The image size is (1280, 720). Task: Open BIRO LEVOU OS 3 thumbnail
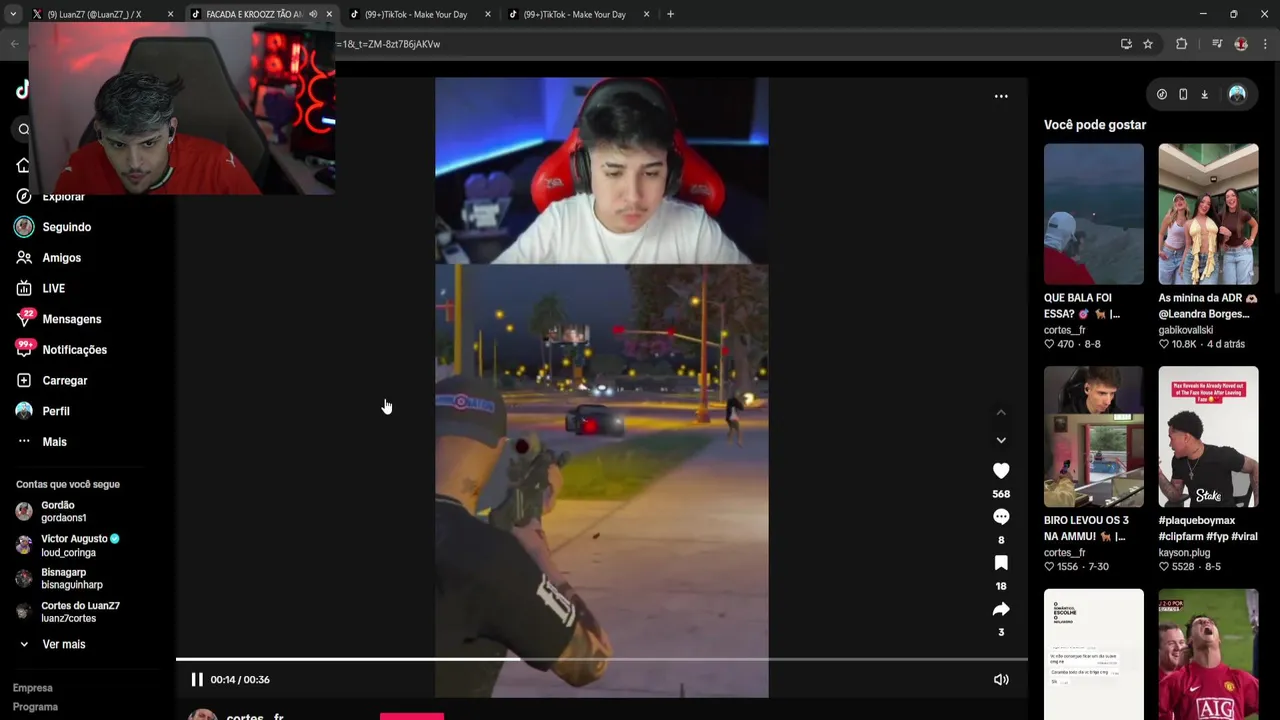1094,437
